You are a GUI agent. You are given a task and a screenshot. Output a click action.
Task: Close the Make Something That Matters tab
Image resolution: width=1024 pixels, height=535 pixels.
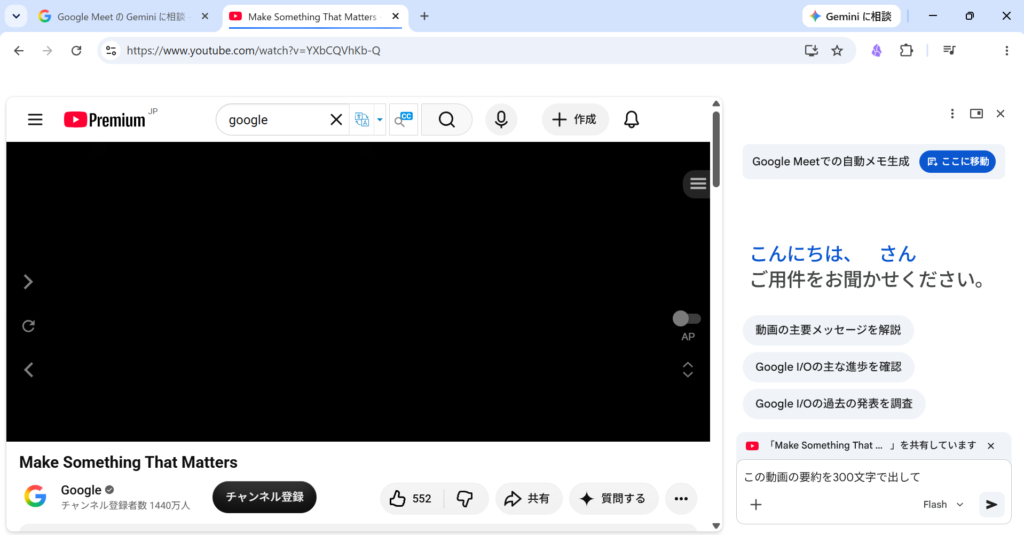(x=396, y=16)
